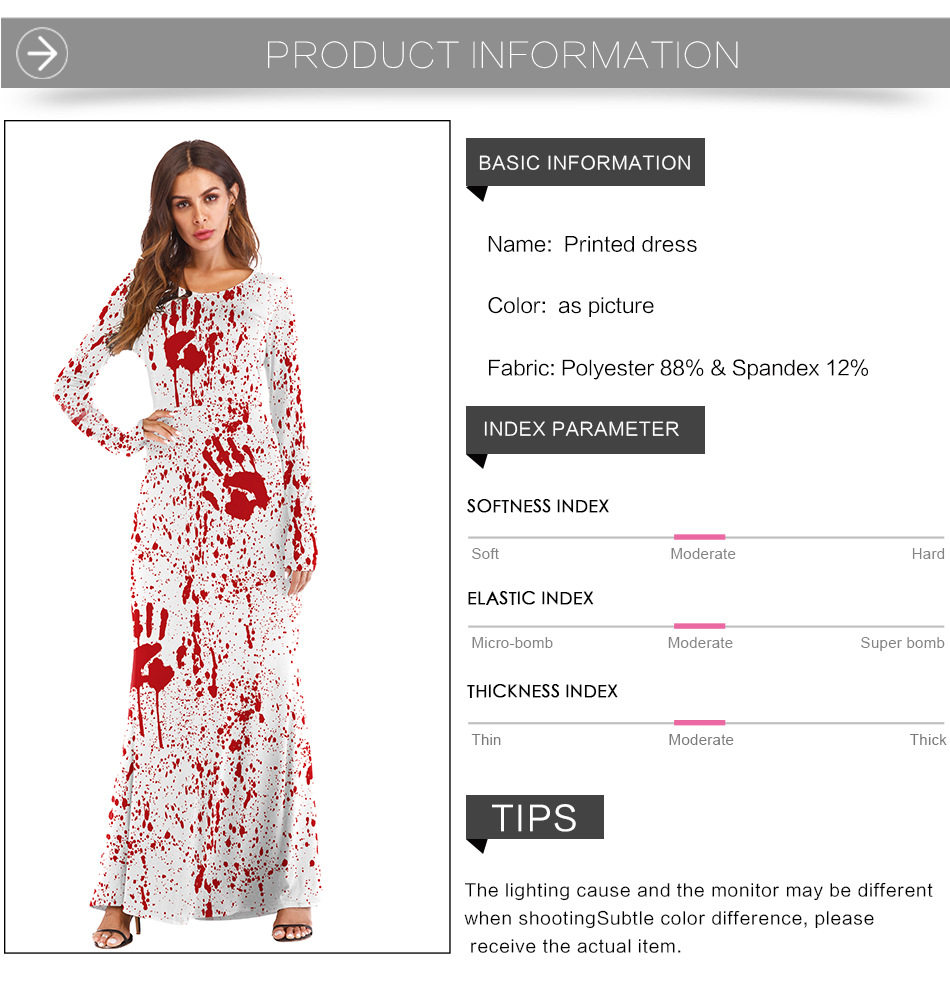Click the elastic index pink slider marker
Image resolution: width=950 pixels, height=981 pixels.
[699, 626]
